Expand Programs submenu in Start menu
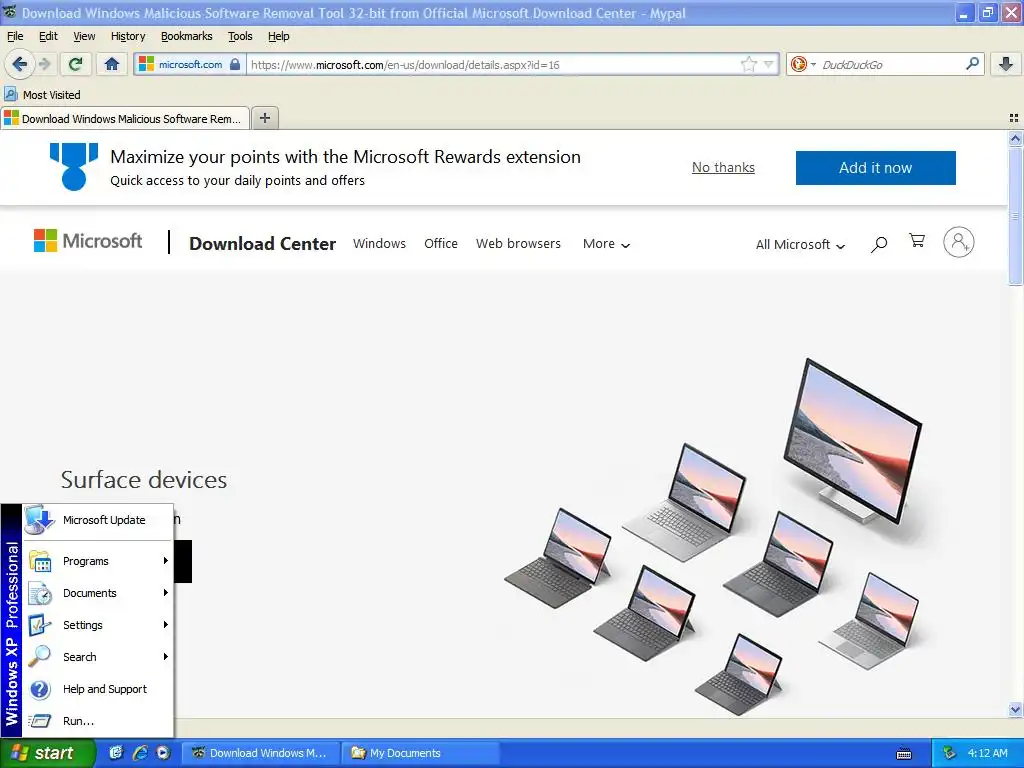 point(98,561)
